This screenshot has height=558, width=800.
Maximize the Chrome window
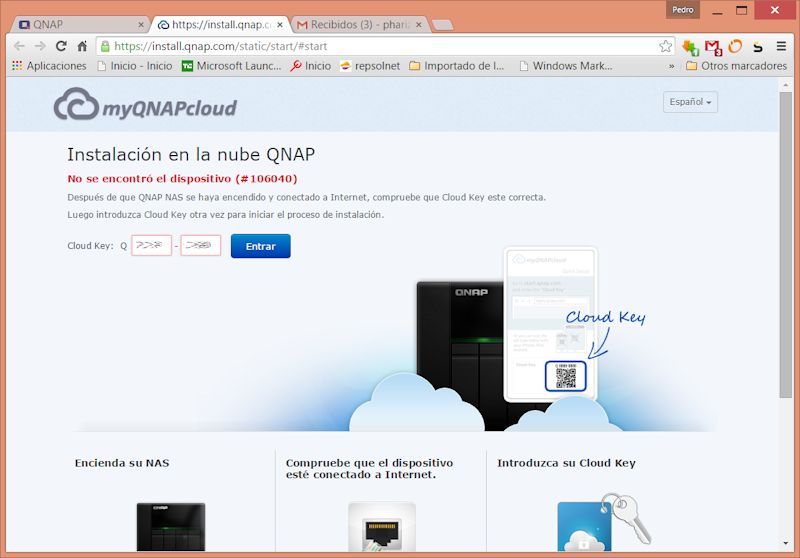coord(741,10)
